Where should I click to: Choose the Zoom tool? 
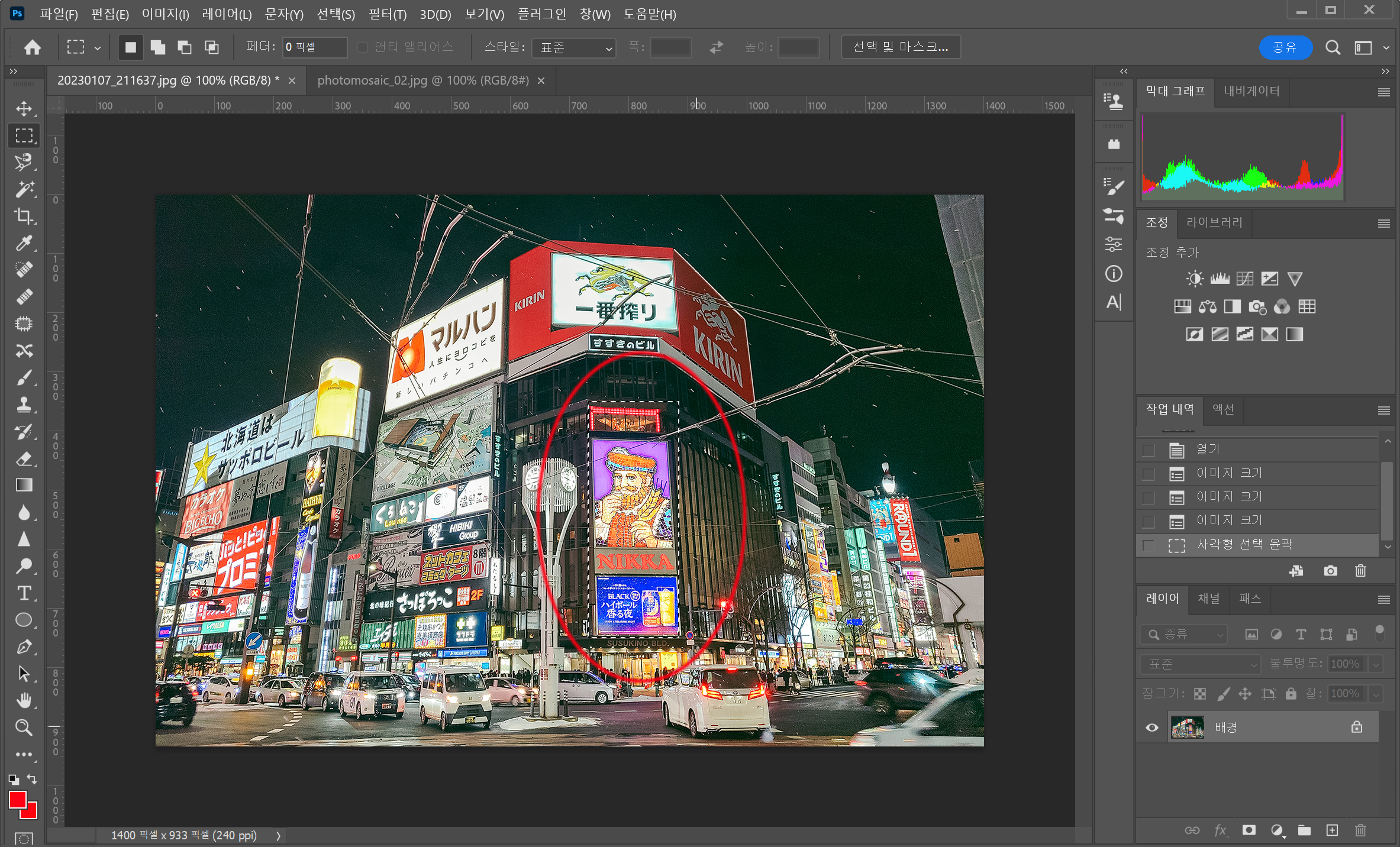click(x=24, y=727)
